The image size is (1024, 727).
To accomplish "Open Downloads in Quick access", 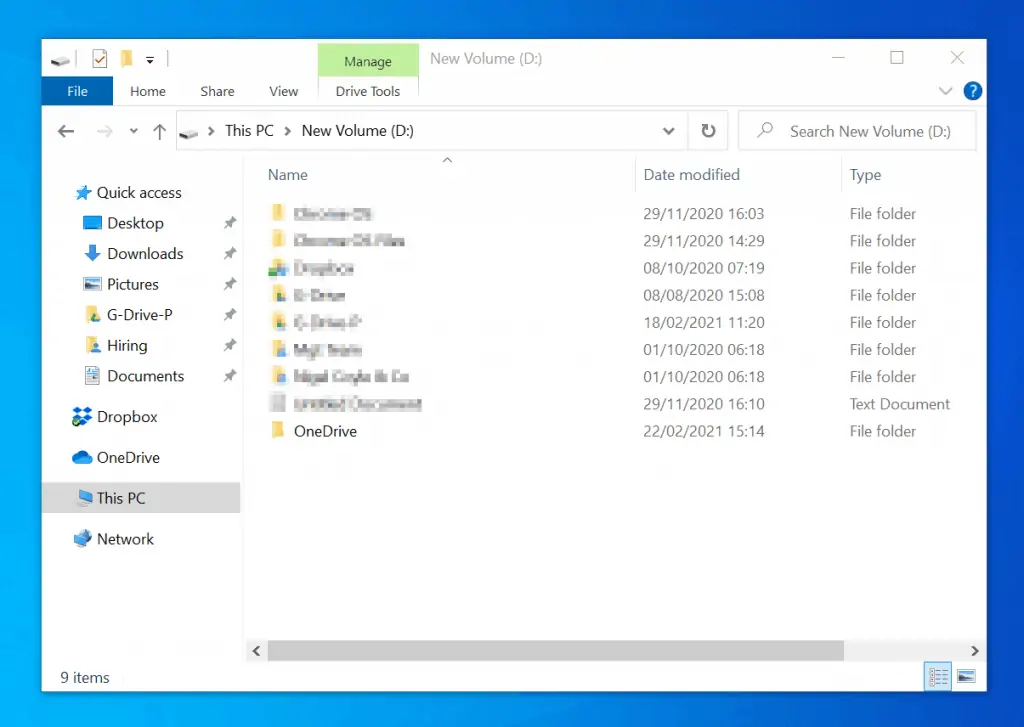I will [145, 253].
